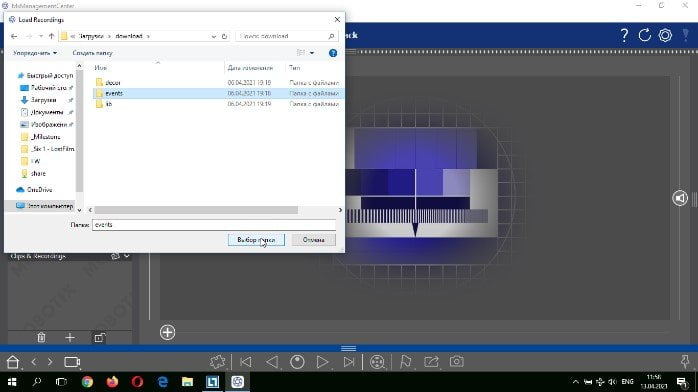
Task: Select Документы documents in sidebar
Action: 47,112
